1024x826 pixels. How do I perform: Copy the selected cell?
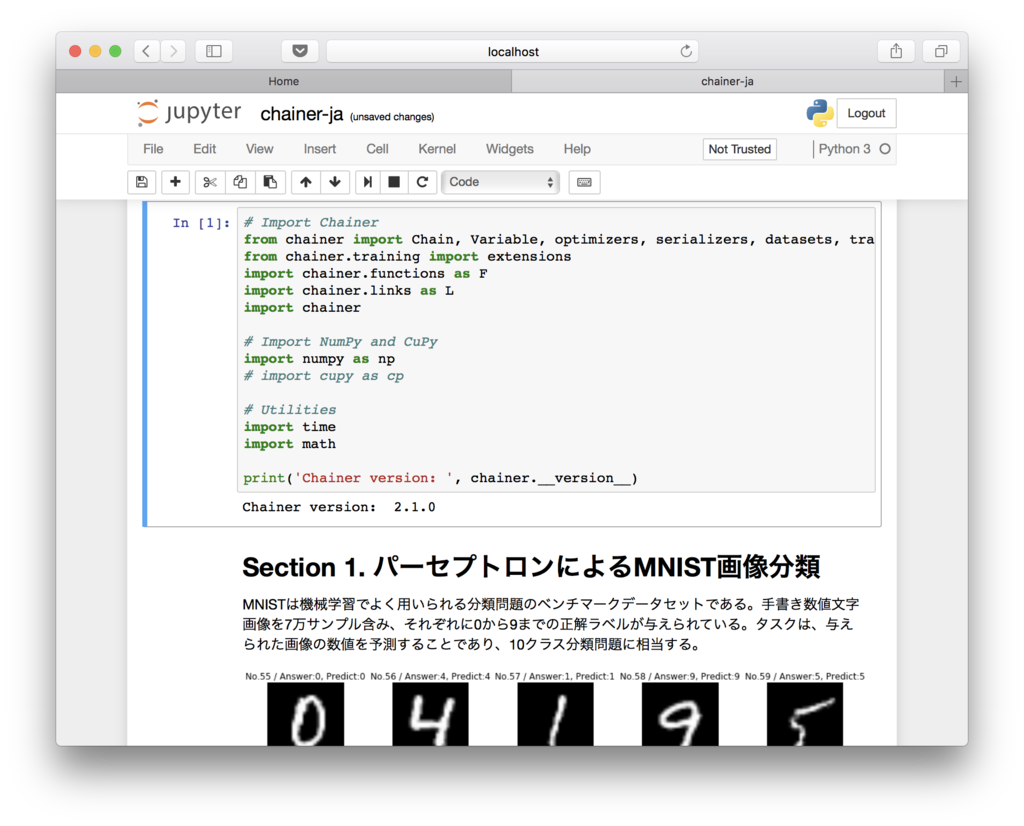click(x=240, y=182)
